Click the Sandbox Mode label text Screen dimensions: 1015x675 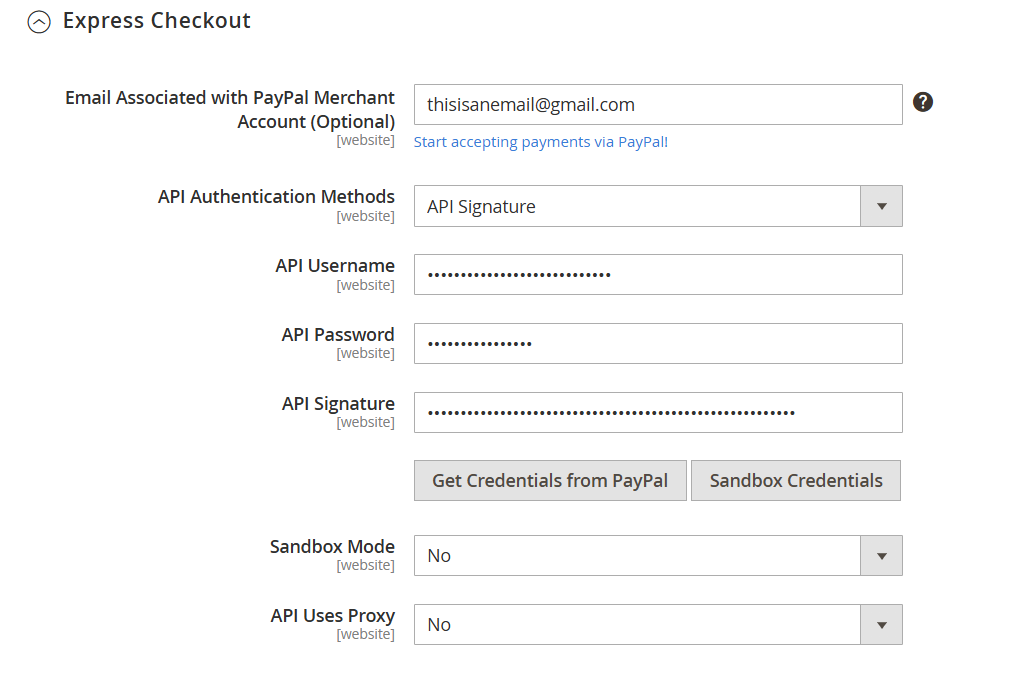[332, 547]
